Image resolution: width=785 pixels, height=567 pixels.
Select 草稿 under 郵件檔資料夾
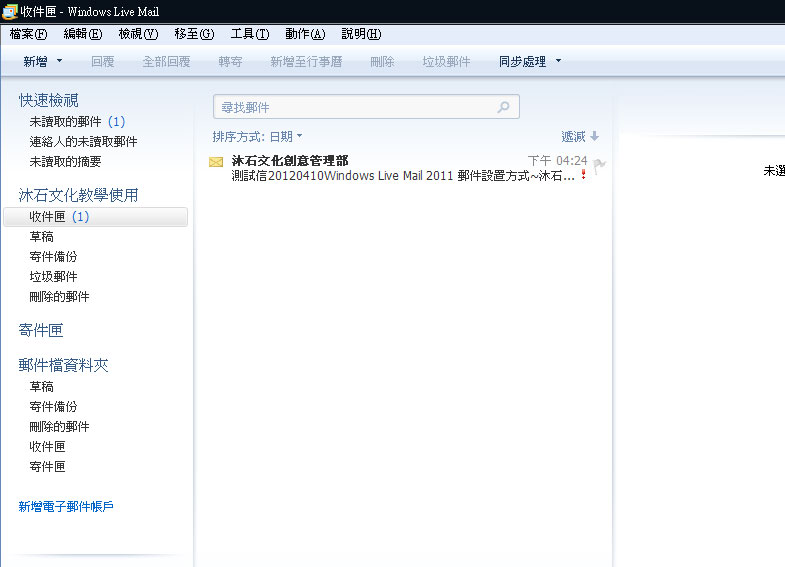tap(41, 387)
